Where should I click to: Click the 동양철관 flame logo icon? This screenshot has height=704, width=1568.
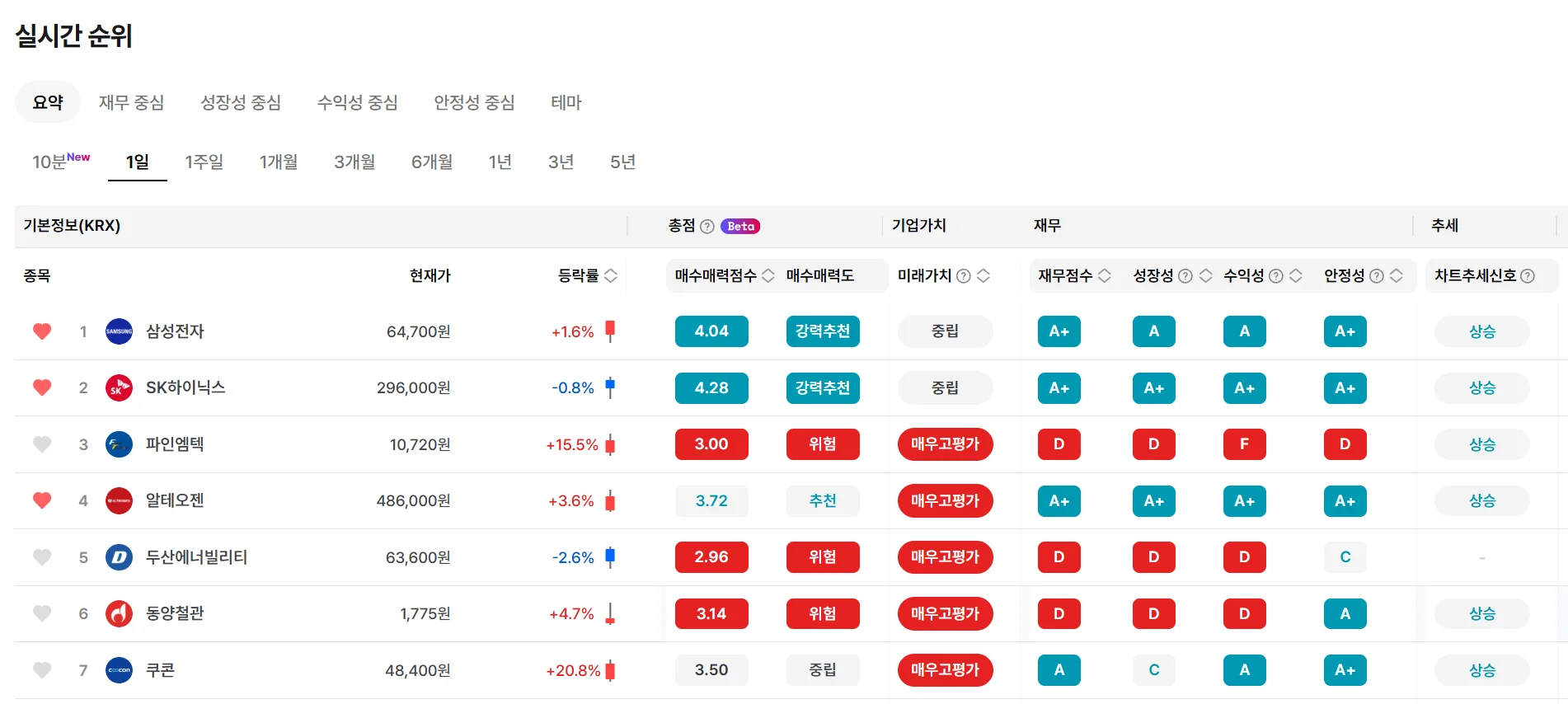(x=119, y=613)
